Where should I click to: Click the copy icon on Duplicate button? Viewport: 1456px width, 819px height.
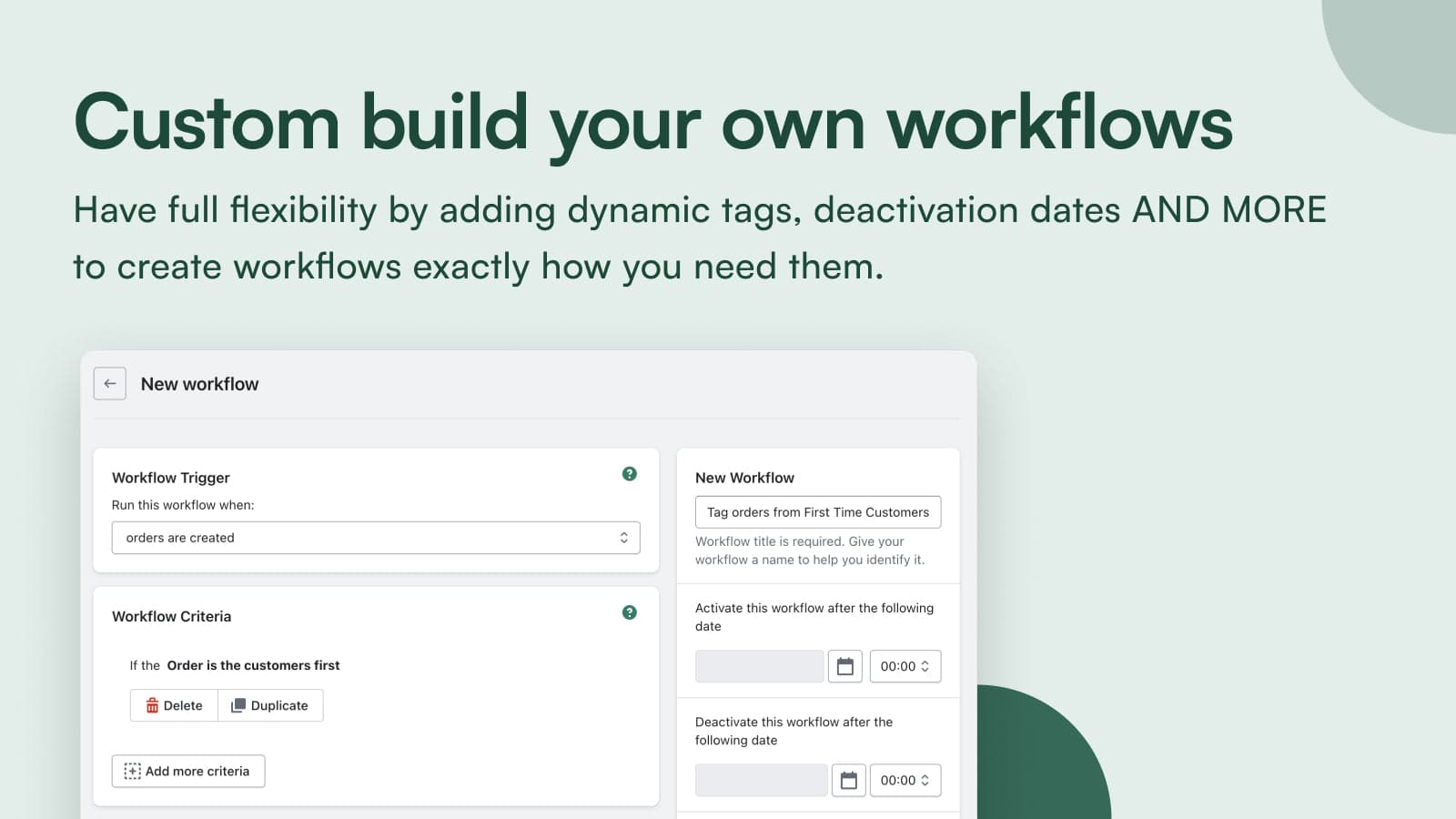[238, 704]
